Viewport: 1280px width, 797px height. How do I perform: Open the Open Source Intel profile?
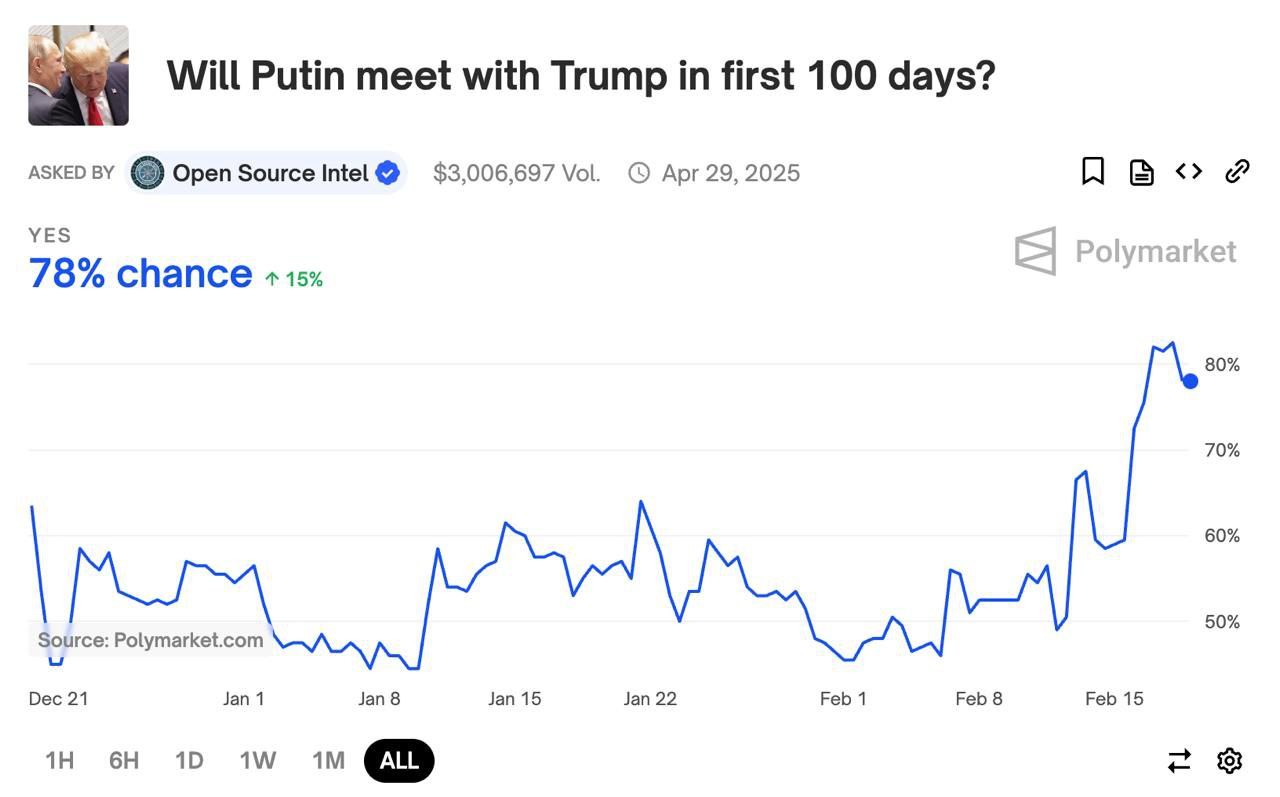(x=270, y=173)
